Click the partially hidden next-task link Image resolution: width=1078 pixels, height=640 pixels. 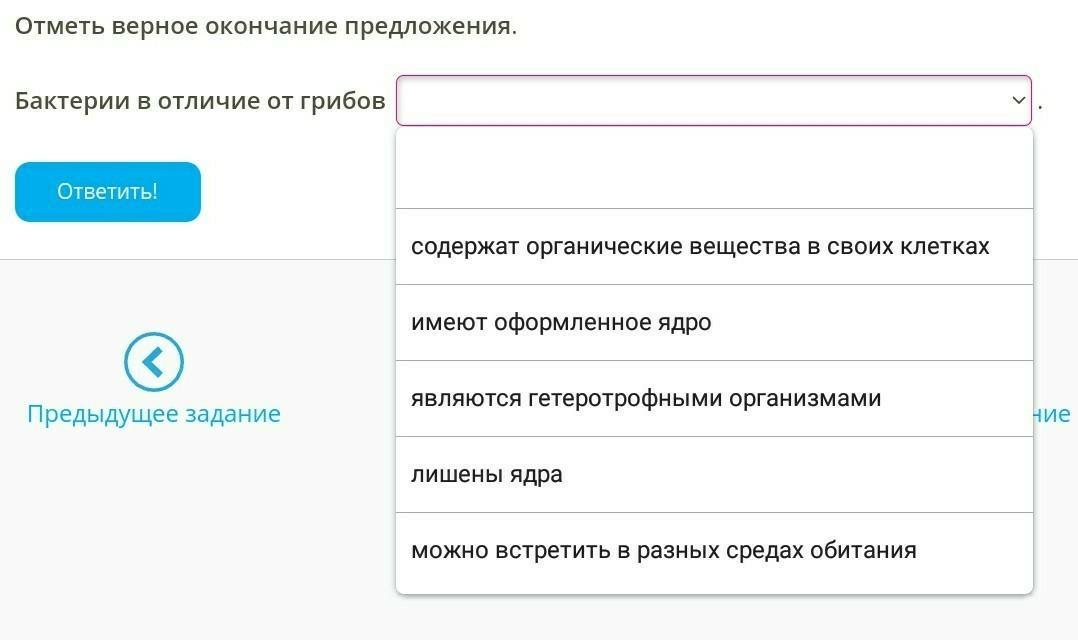1052,414
